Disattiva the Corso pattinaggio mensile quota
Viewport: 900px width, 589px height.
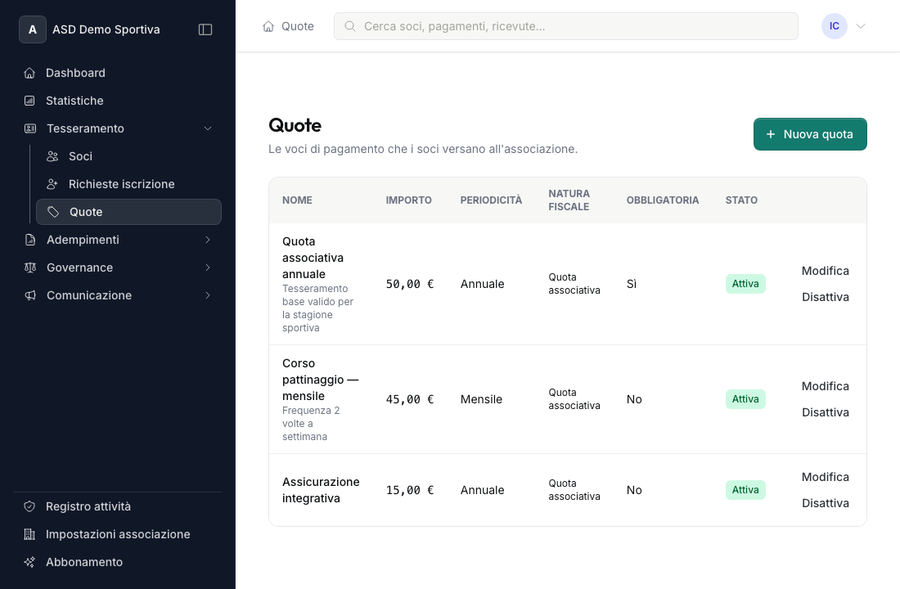pos(825,412)
